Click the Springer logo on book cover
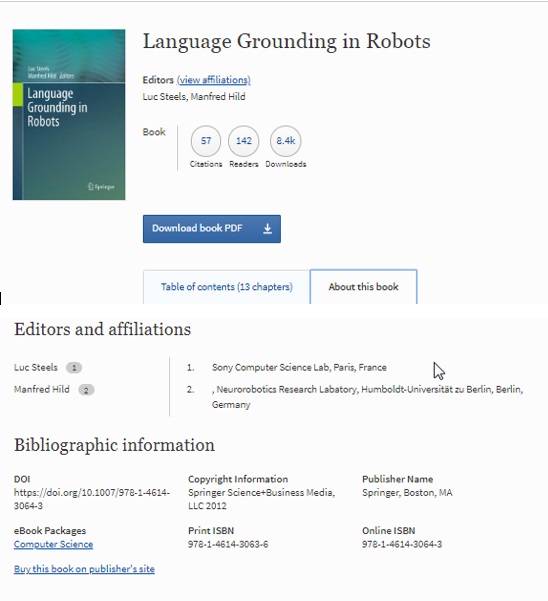 [101, 187]
